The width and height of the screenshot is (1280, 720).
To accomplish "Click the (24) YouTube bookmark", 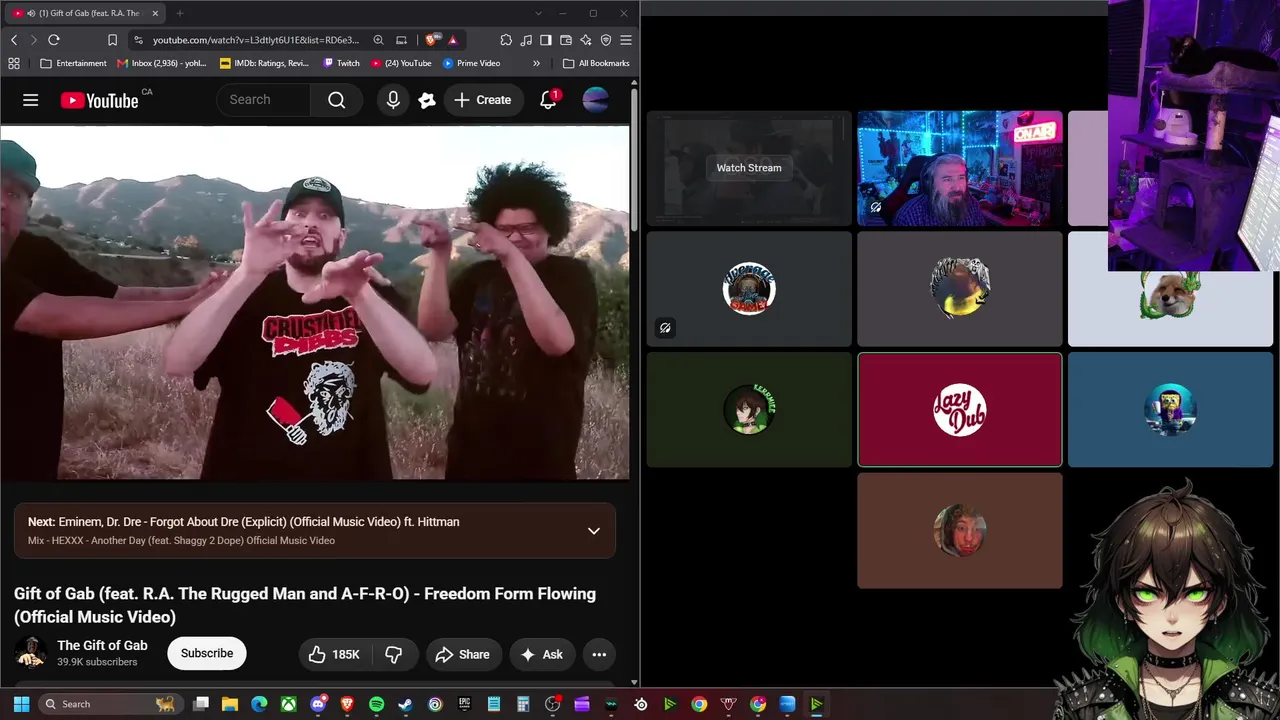I will (401, 63).
